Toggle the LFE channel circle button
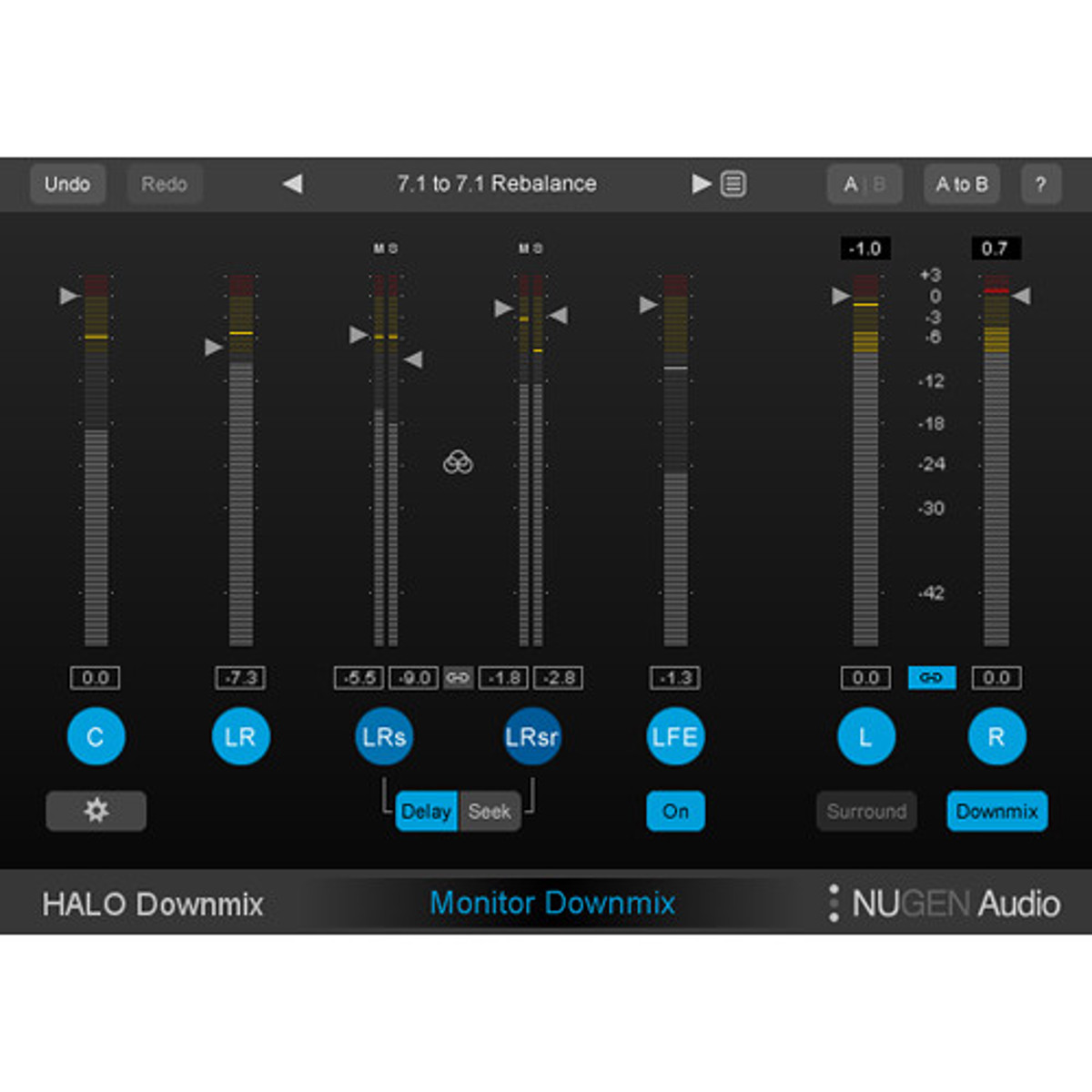Screen dimensions: 1092x1092 point(675,736)
